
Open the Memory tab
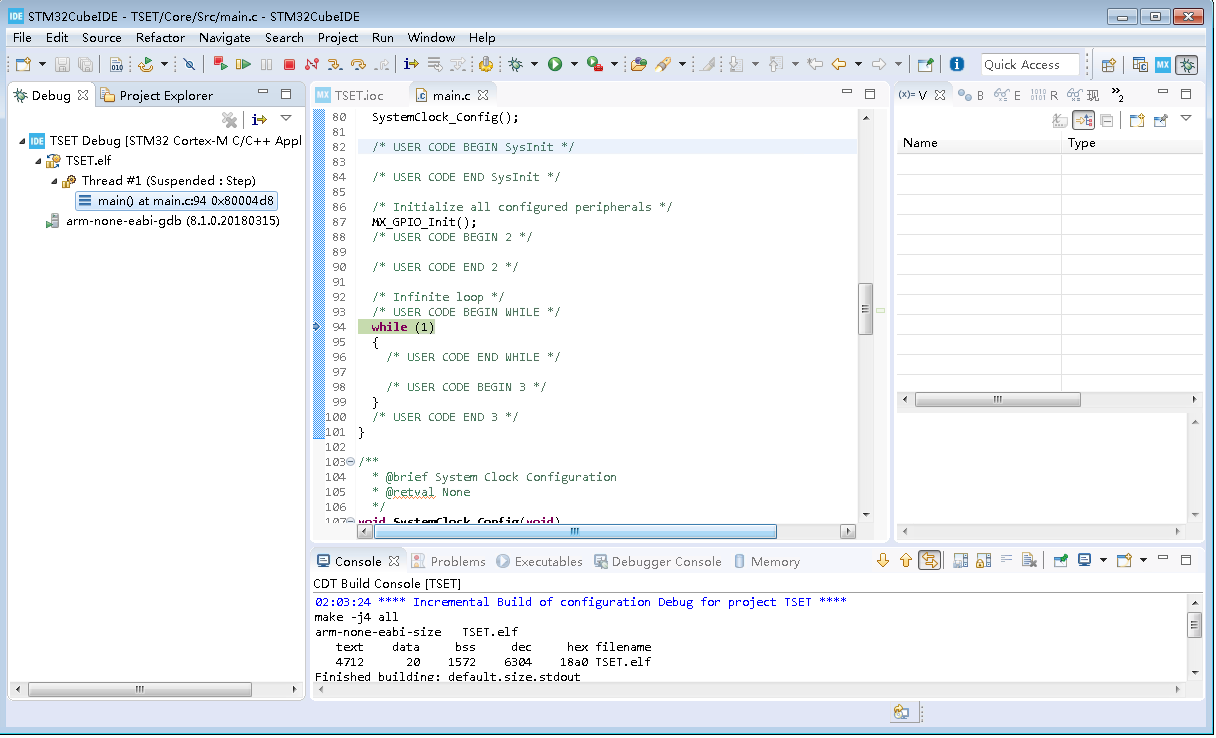(767, 561)
